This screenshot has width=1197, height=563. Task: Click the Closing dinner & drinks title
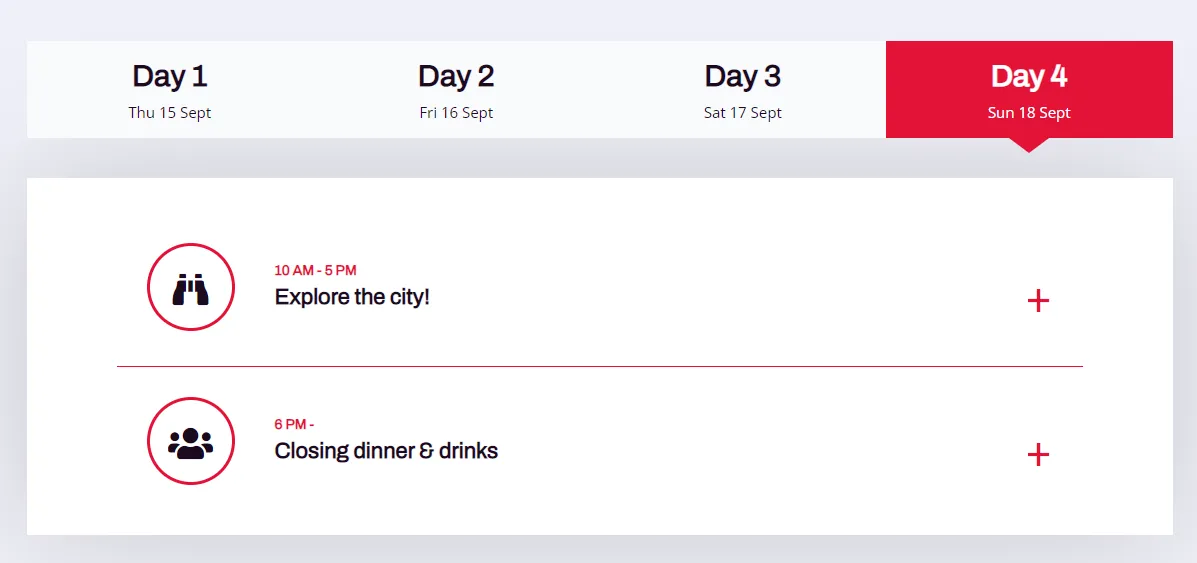click(x=386, y=451)
